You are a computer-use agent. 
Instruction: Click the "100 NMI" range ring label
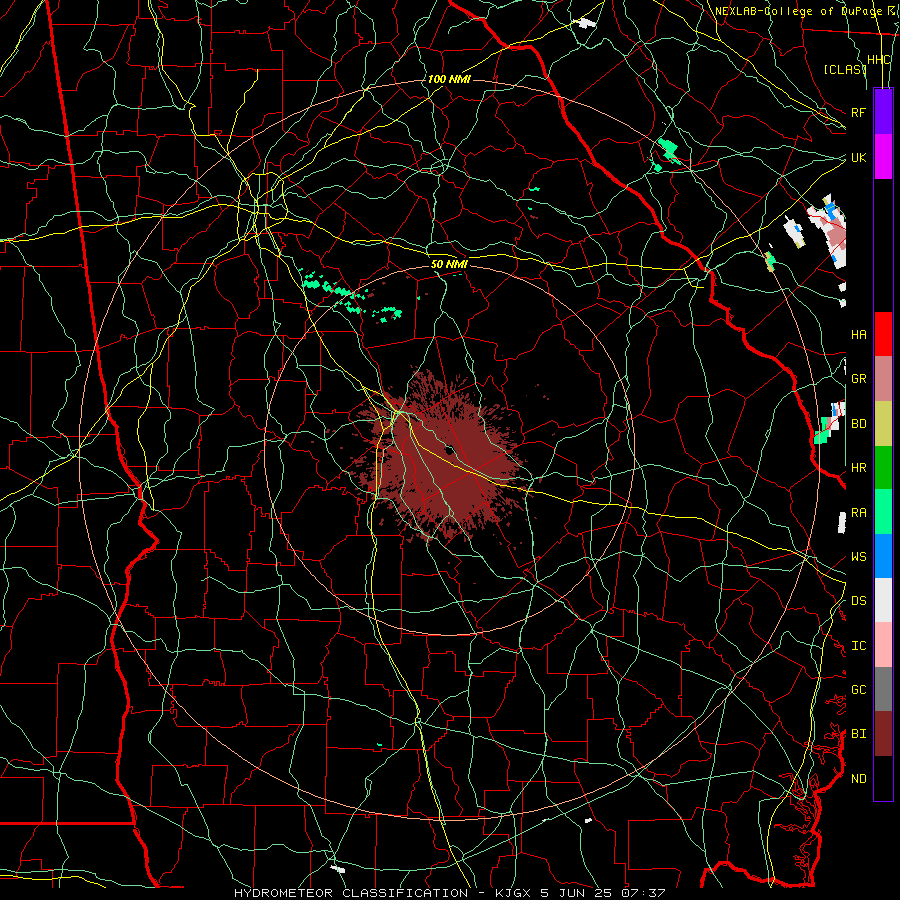coord(449,79)
